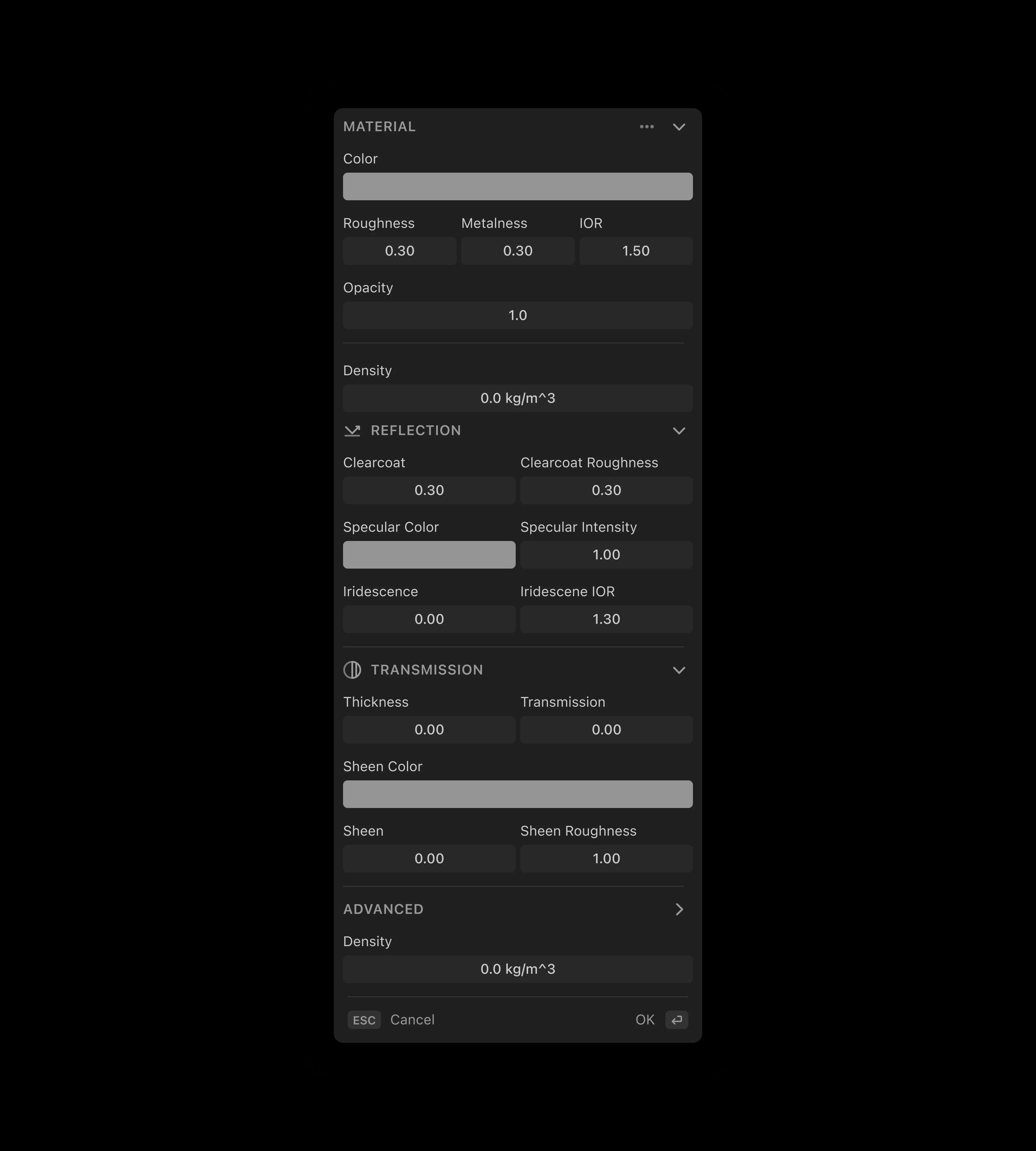Open the main Color swatch

[518, 187]
